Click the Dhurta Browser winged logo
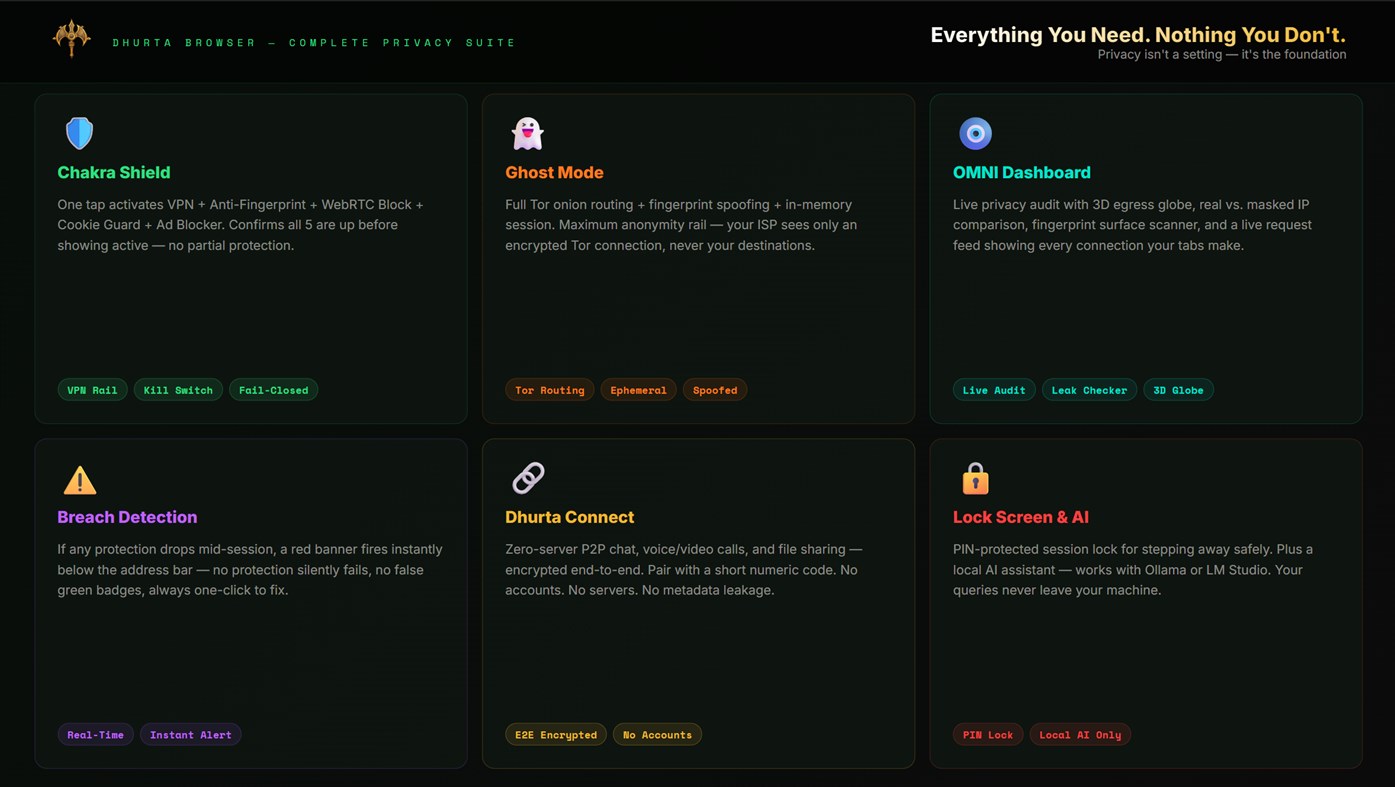Image resolution: width=1395 pixels, height=787 pixels. 72,39
